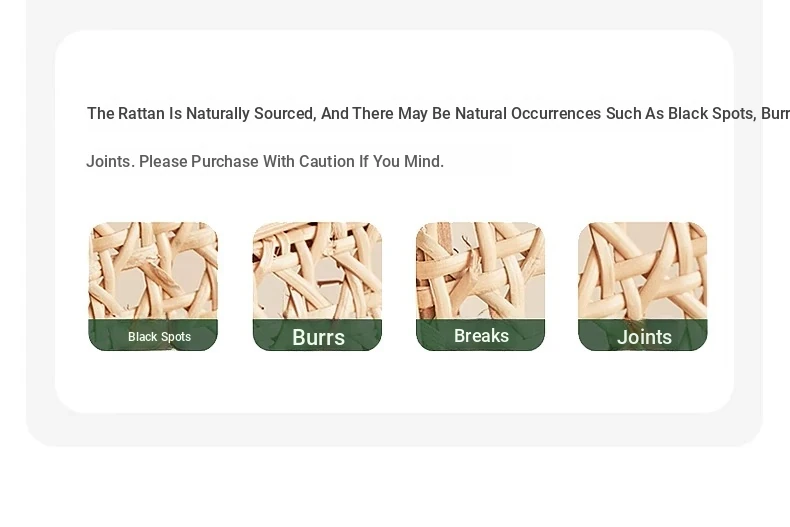Click the Black Spots rattan photo
This screenshot has width=790, height=527.
(x=153, y=271)
